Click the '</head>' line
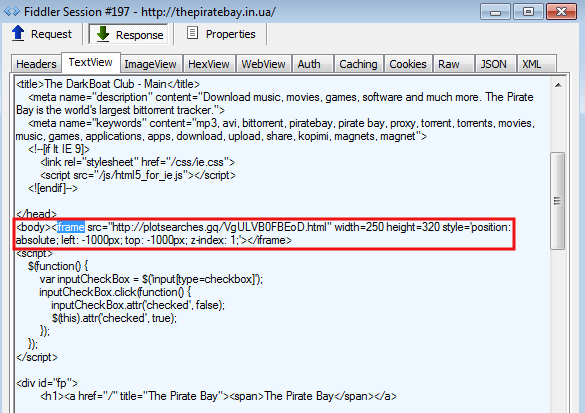The height and width of the screenshot is (413, 585). coord(36,214)
